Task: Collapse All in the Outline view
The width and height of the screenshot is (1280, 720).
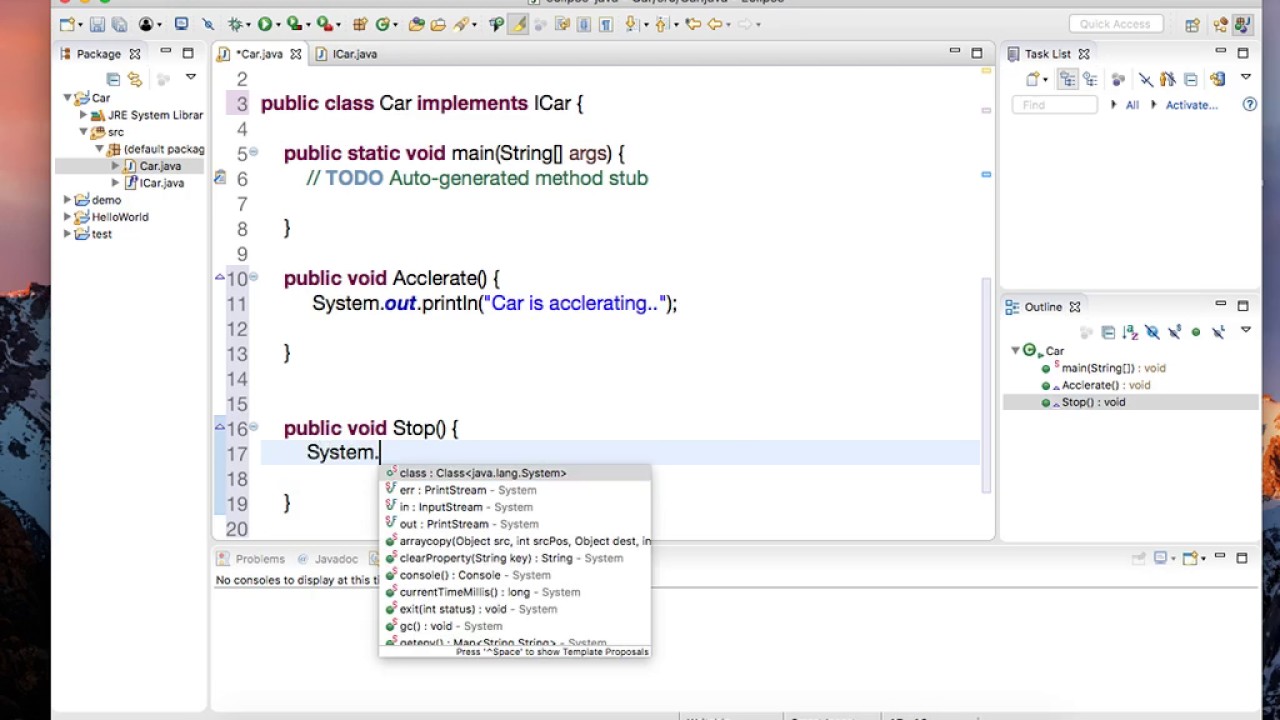Action: pyautogui.click(x=1108, y=332)
